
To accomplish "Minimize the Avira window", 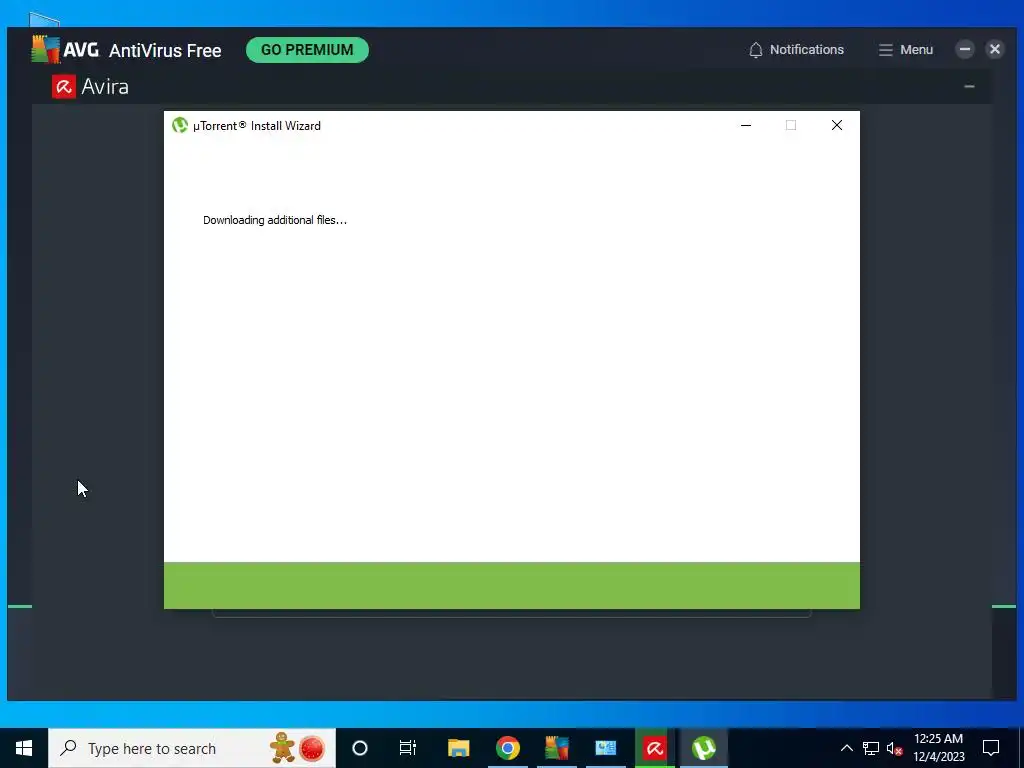I will (969, 86).
